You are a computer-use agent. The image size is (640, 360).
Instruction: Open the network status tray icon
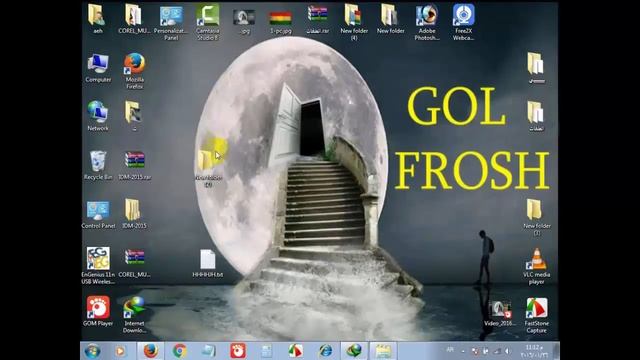click(x=497, y=351)
